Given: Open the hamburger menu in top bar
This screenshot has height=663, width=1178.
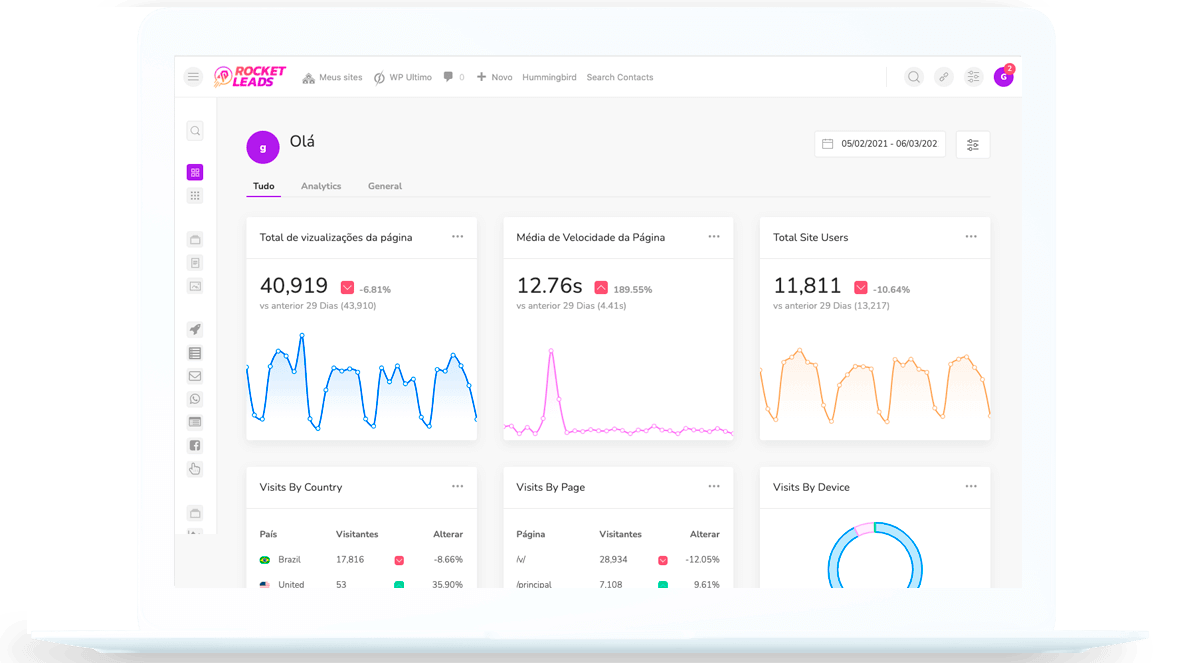Looking at the screenshot, I should pyautogui.click(x=194, y=77).
